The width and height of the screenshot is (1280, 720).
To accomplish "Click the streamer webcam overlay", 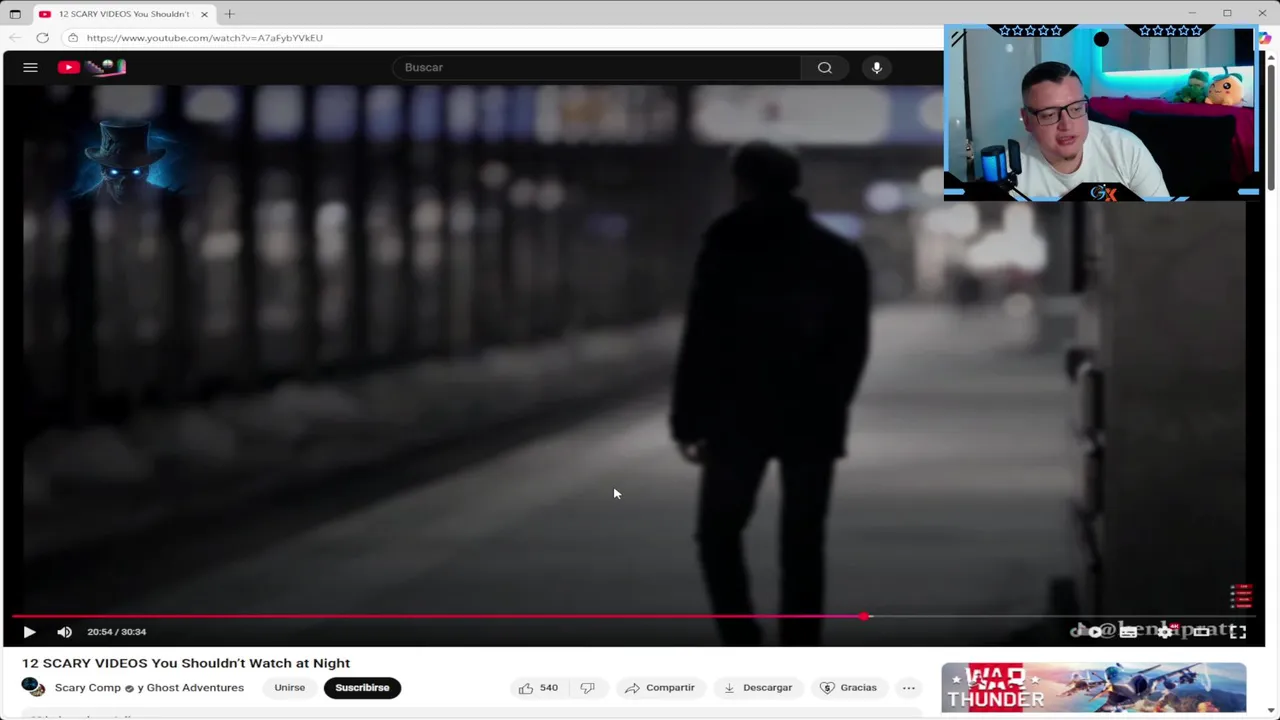I will pyautogui.click(x=1101, y=113).
